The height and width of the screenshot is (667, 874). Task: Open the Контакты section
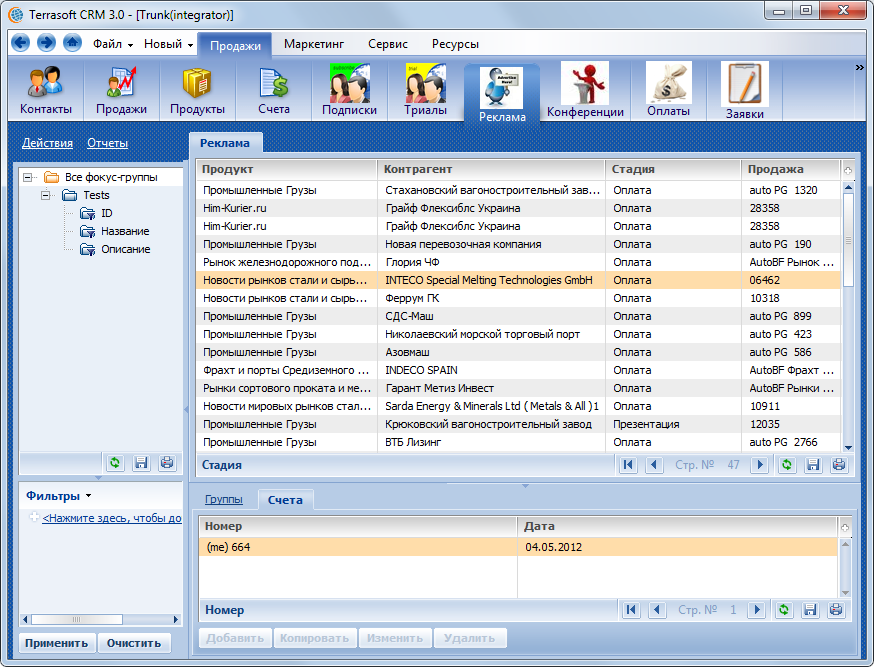point(46,90)
